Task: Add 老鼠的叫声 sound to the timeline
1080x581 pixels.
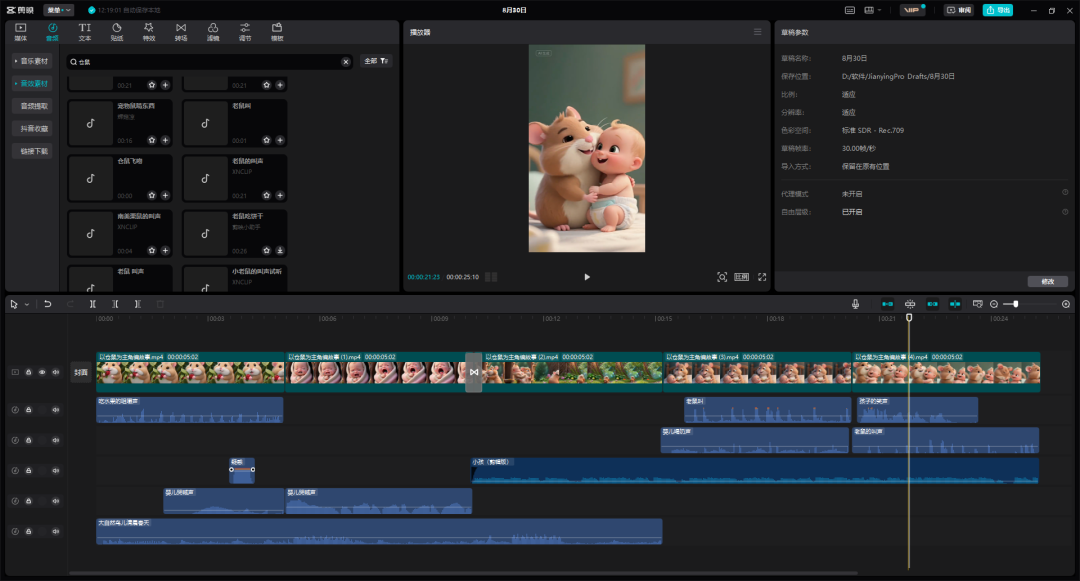Action: point(280,196)
